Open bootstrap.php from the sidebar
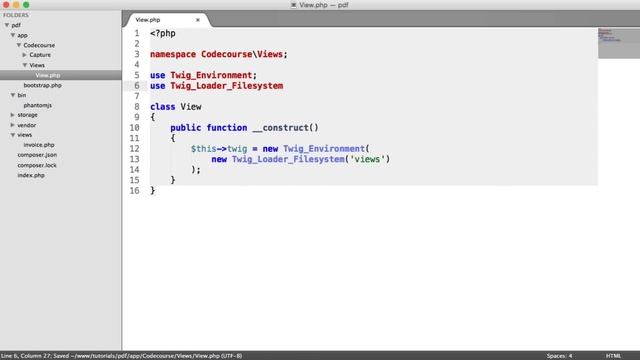The height and width of the screenshot is (360, 640). tap(42, 85)
